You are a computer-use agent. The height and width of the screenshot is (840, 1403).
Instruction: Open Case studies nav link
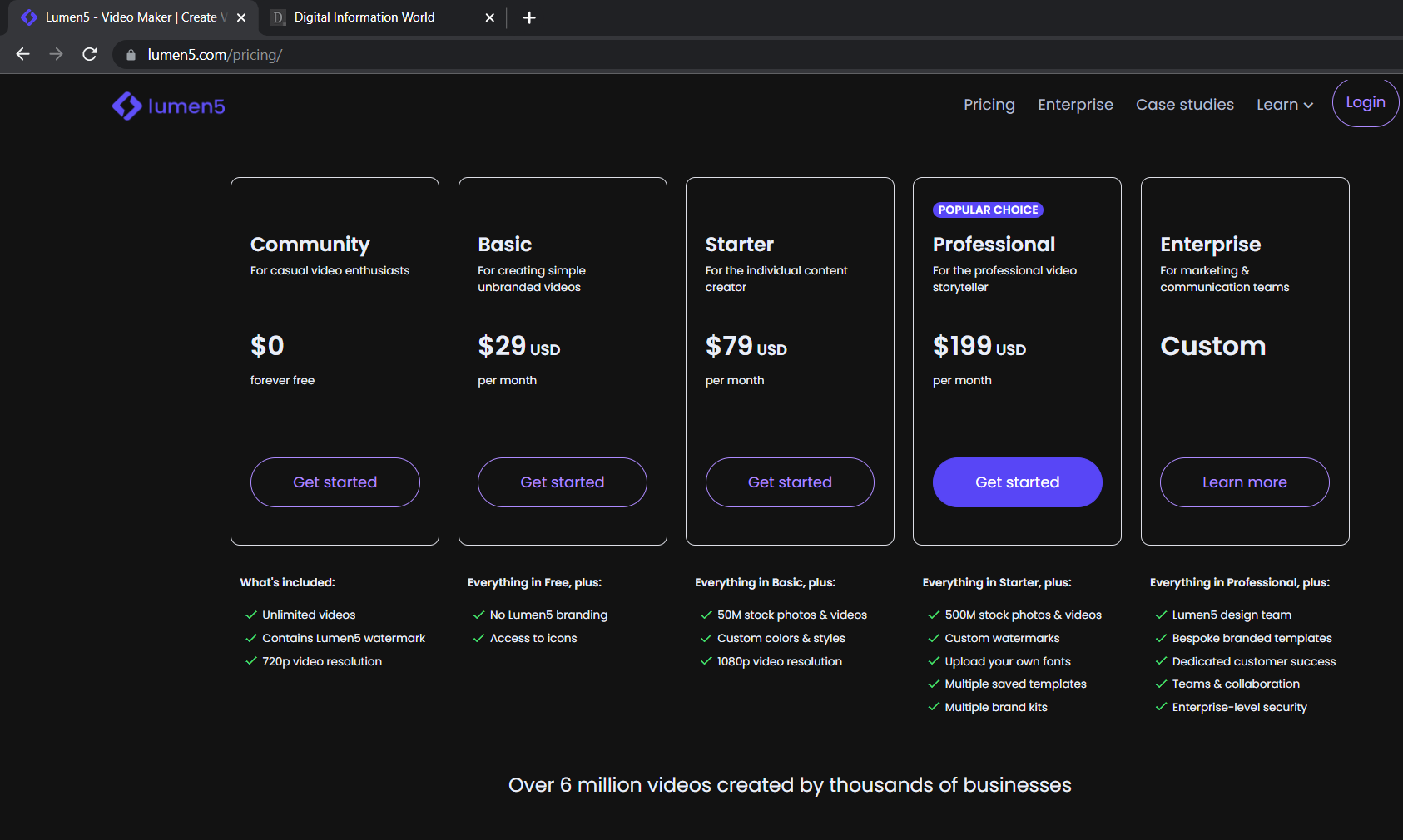pos(1185,105)
